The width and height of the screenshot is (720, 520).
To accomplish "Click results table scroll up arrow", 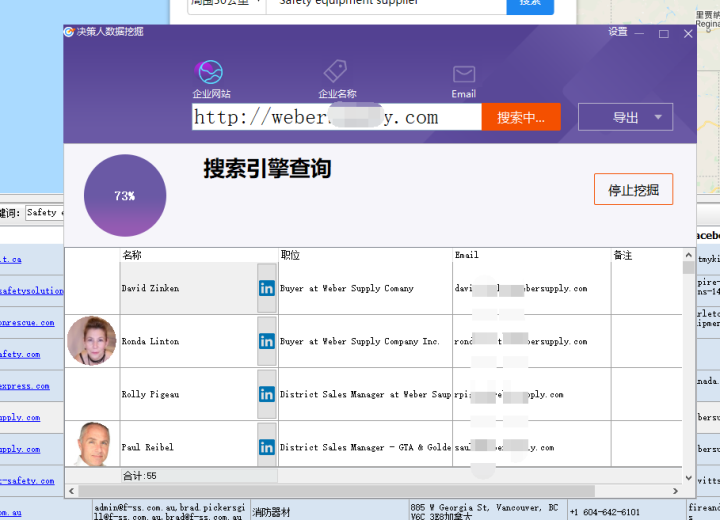I will [x=688, y=255].
